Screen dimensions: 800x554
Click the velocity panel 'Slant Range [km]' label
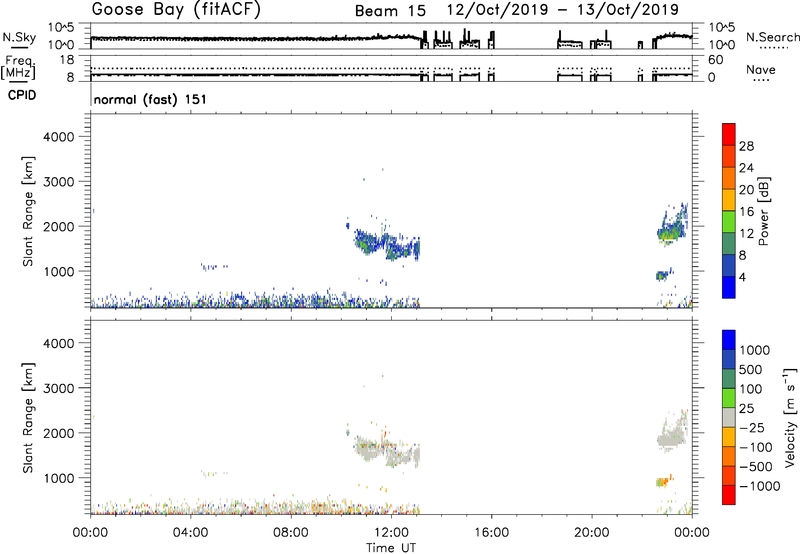tap(28, 418)
